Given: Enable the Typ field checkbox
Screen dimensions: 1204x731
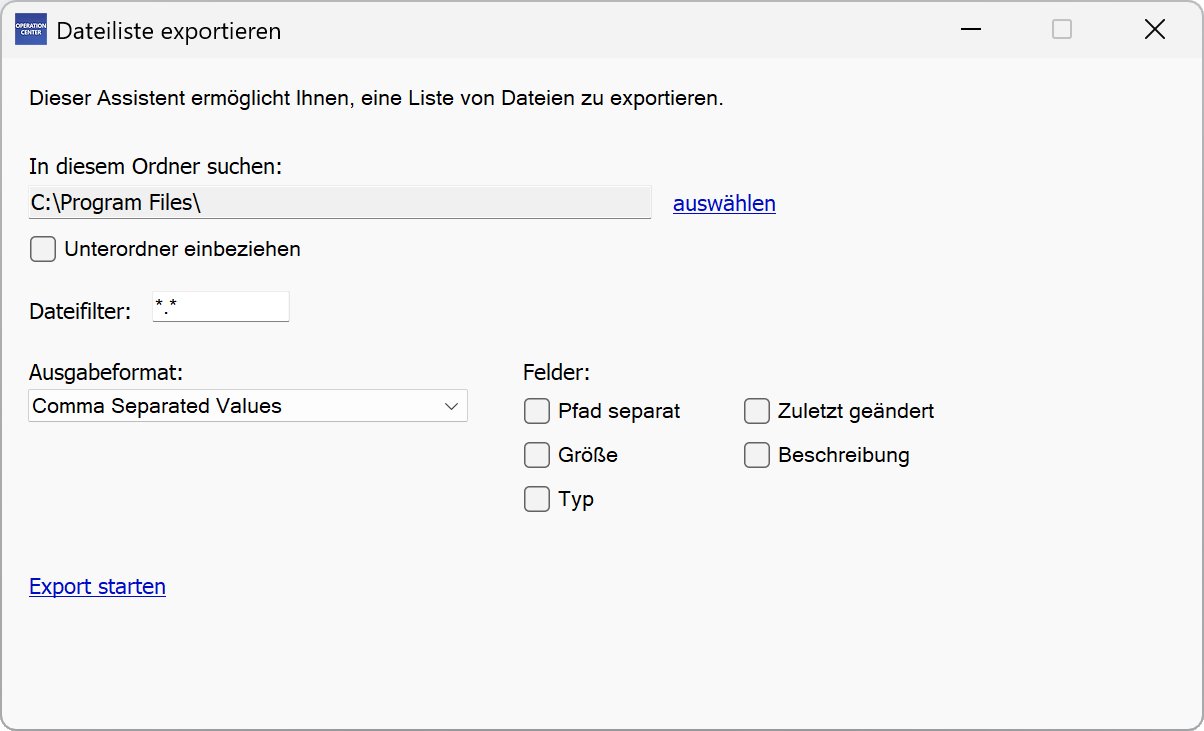Looking at the screenshot, I should click(x=537, y=499).
